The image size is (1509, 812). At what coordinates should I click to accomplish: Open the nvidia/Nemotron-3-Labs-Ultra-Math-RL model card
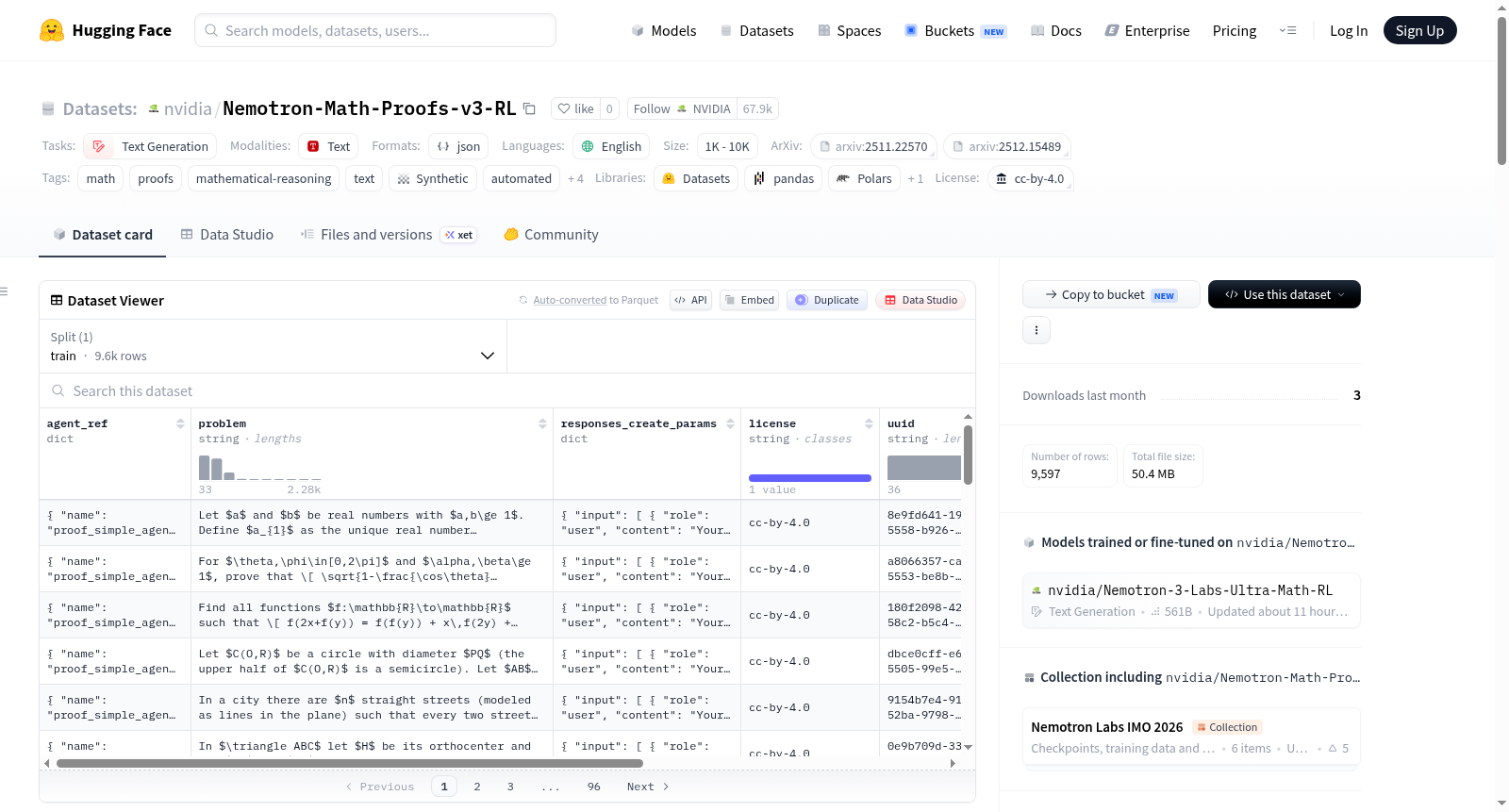click(x=1191, y=601)
